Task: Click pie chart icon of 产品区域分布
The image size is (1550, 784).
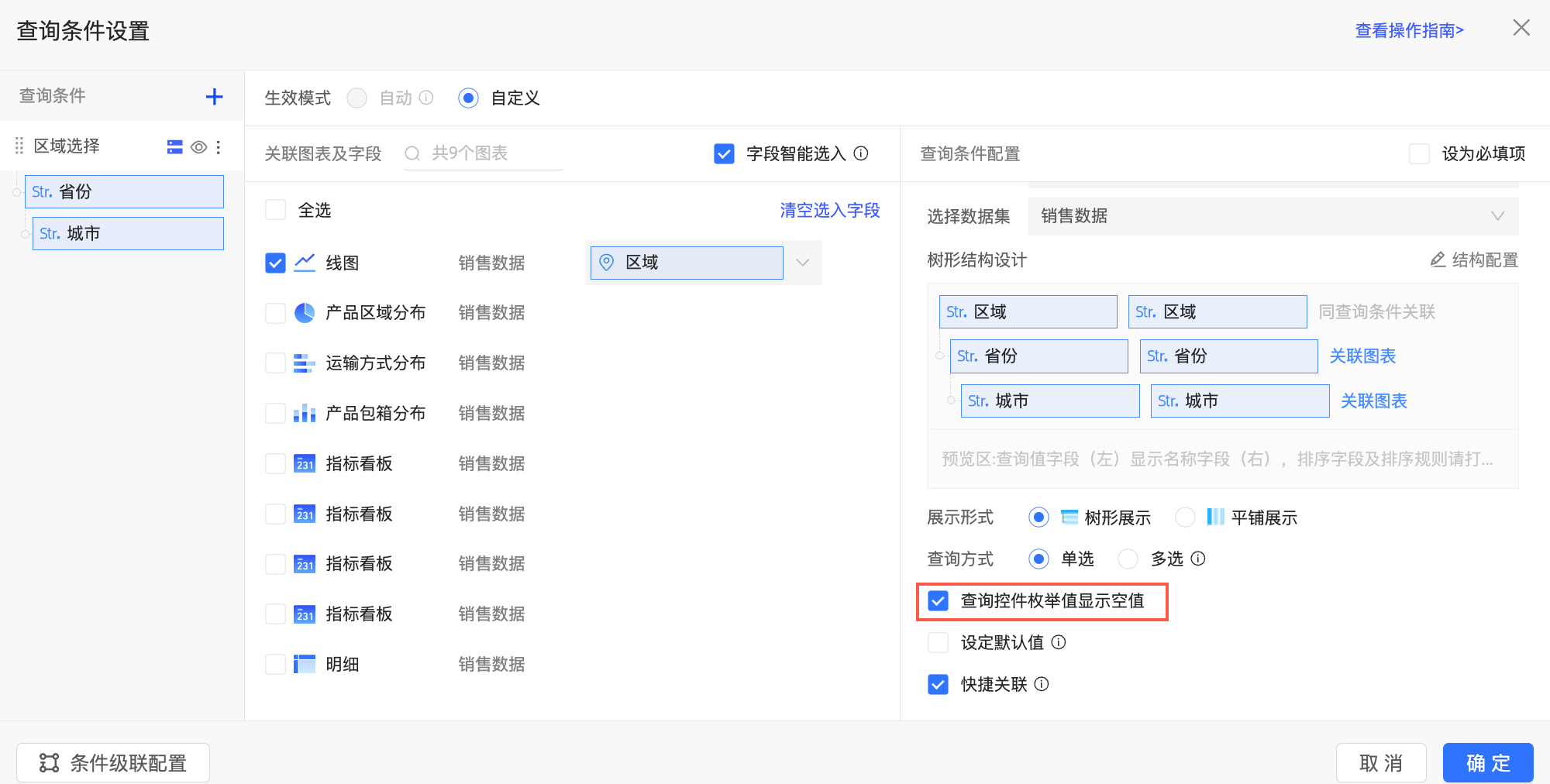Action: point(305,313)
